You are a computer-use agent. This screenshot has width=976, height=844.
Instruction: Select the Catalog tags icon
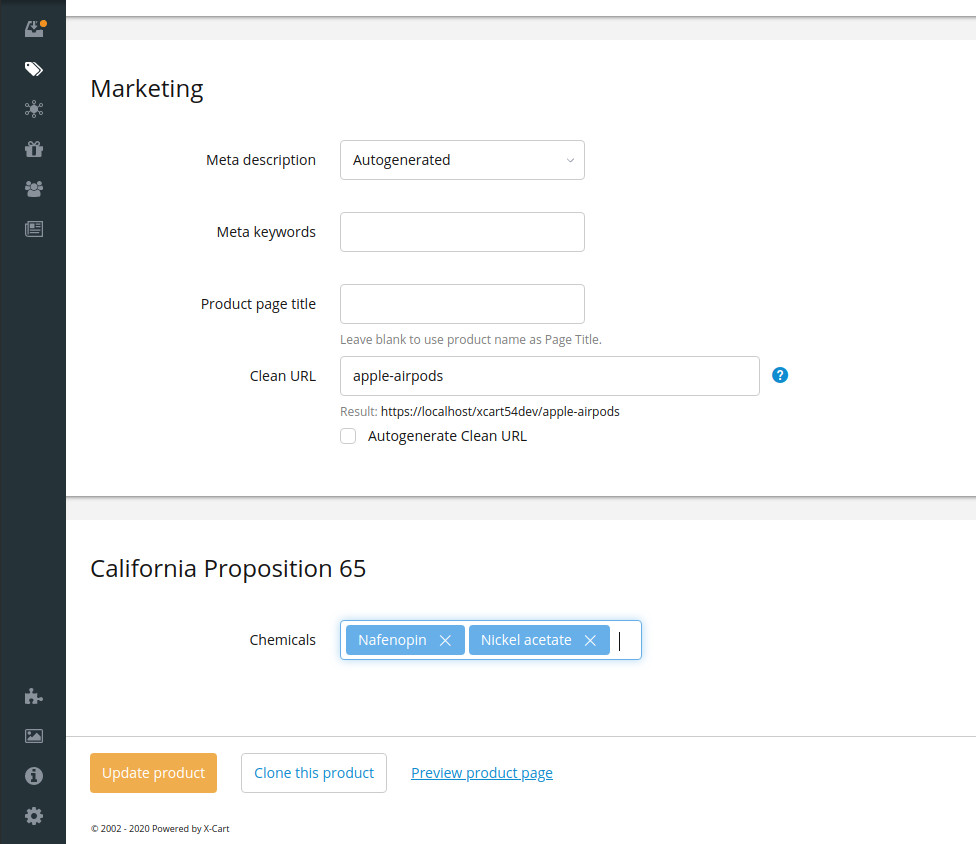34,69
